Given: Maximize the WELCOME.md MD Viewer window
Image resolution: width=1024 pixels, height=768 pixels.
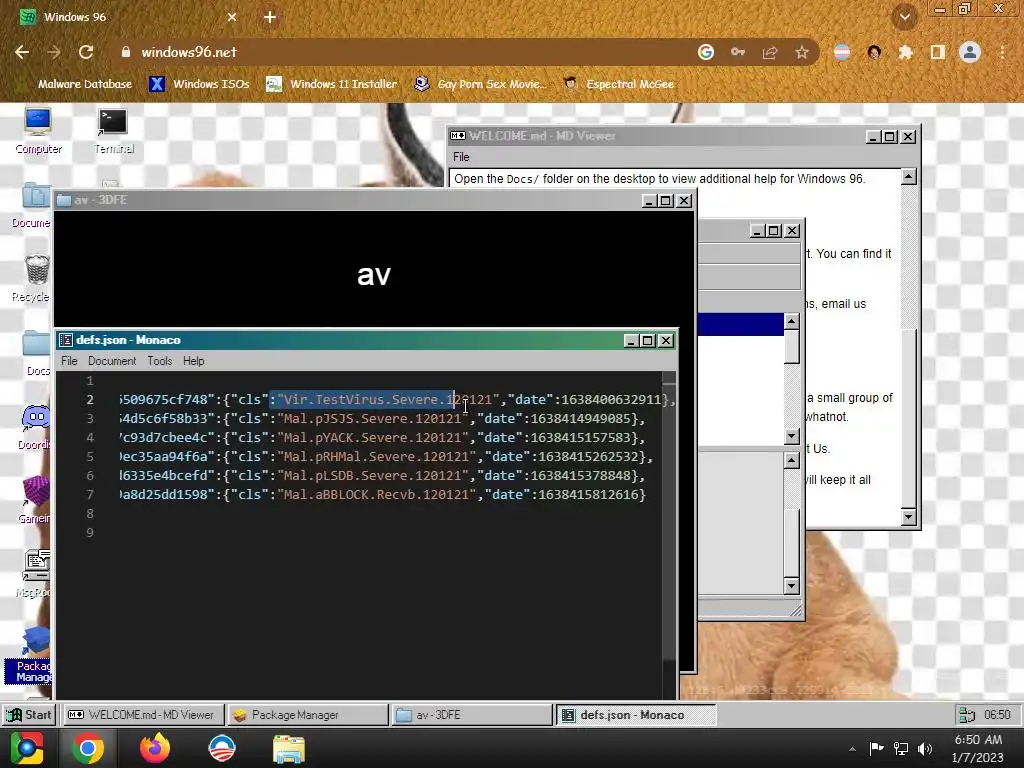Looking at the screenshot, I should pos(890,136).
